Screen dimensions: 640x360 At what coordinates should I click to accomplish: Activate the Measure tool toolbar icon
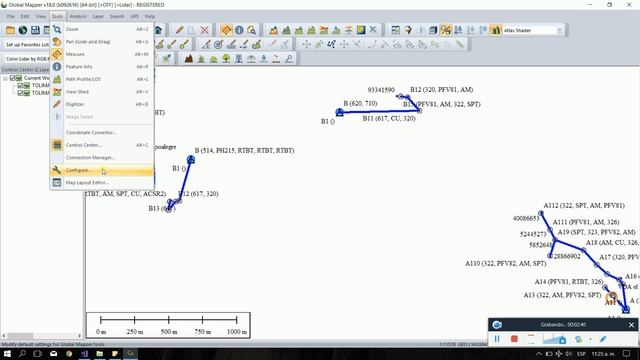(226, 30)
